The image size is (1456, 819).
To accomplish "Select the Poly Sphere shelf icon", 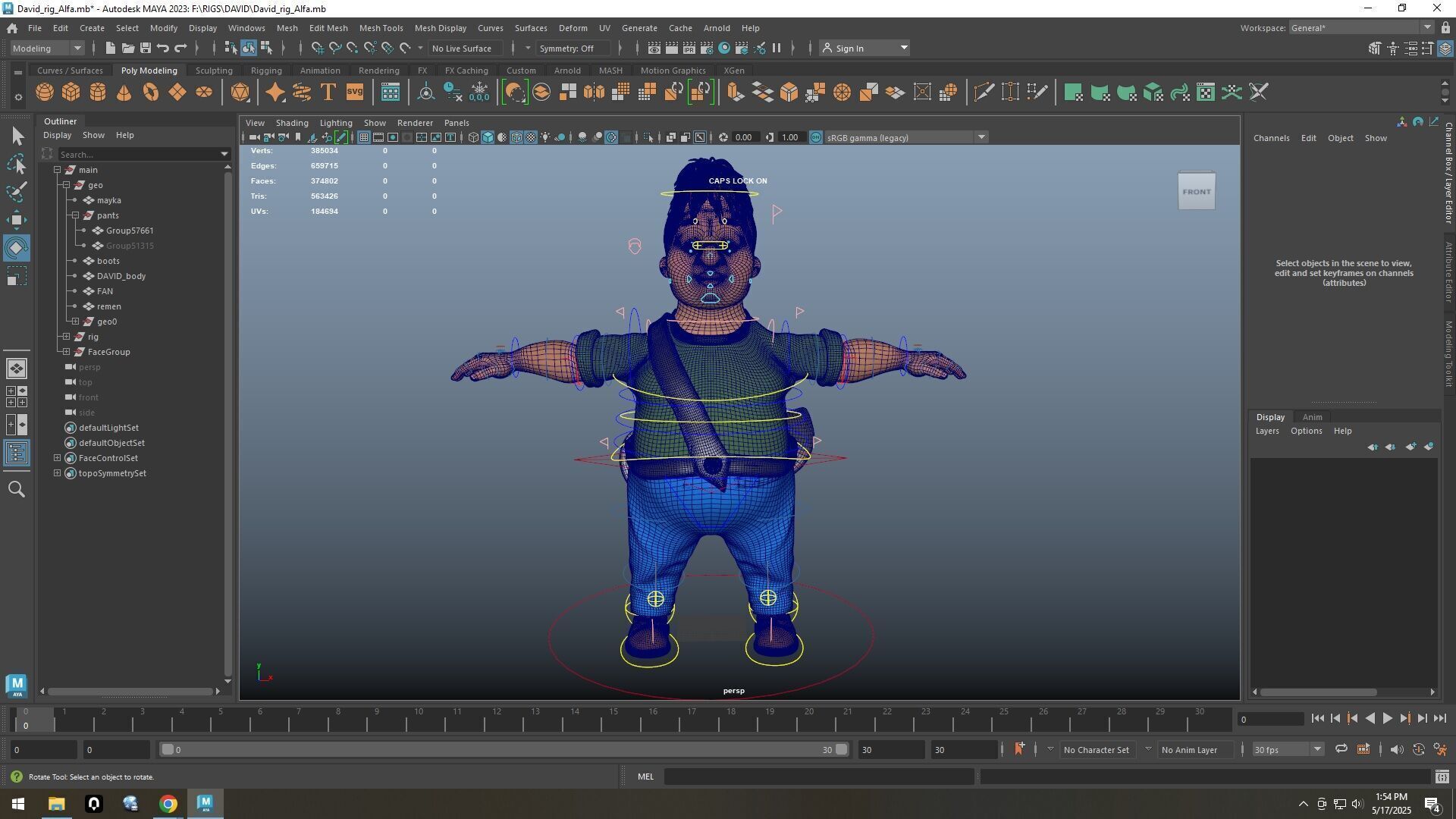I will pyautogui.click(x=45, y=93).
